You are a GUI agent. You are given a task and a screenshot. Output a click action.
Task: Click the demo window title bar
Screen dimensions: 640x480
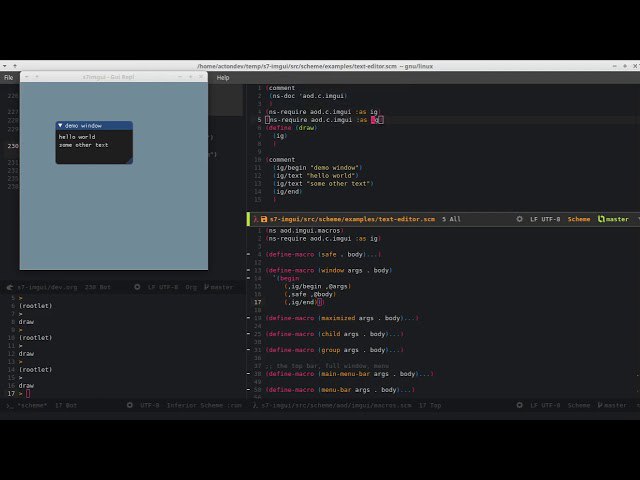click(94, 126)
